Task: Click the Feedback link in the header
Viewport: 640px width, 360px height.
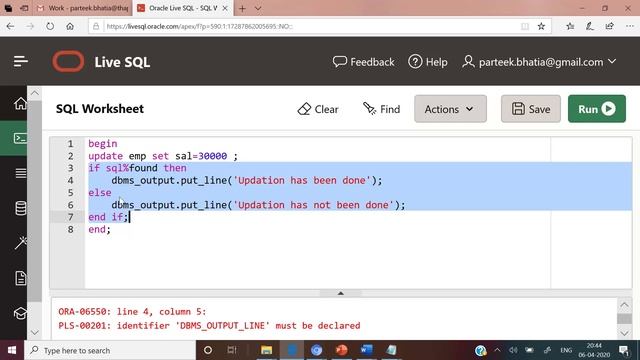Action: [363, 62]
